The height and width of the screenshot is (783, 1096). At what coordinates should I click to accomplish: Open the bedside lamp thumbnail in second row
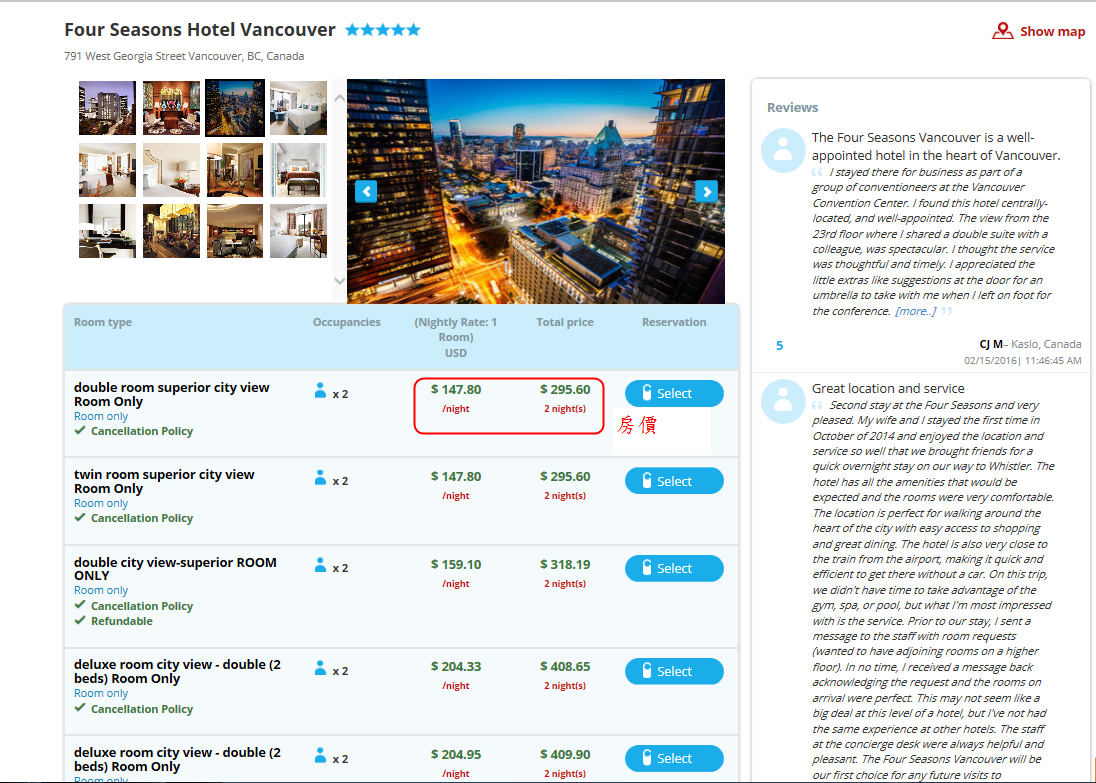(171, 170)
